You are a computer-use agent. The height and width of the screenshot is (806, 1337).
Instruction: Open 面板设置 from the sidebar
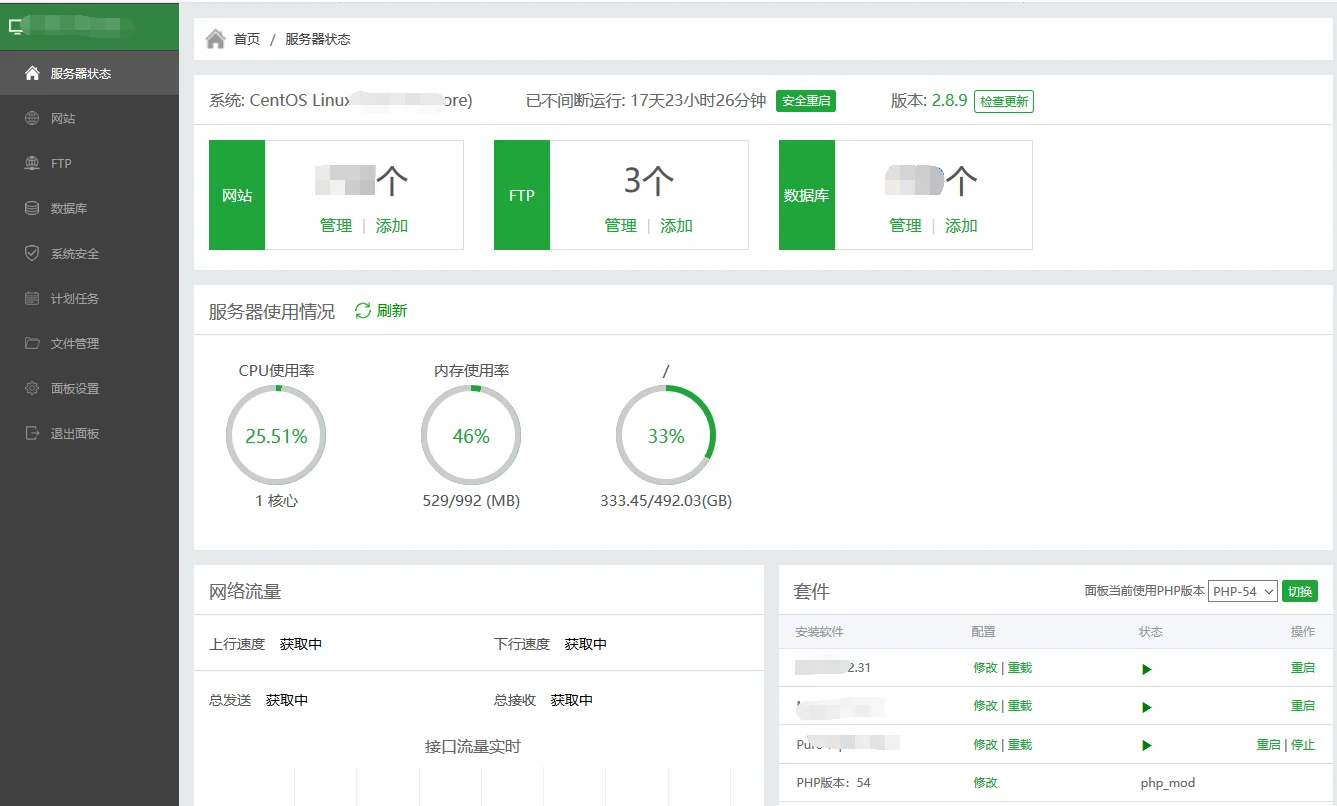90,388
